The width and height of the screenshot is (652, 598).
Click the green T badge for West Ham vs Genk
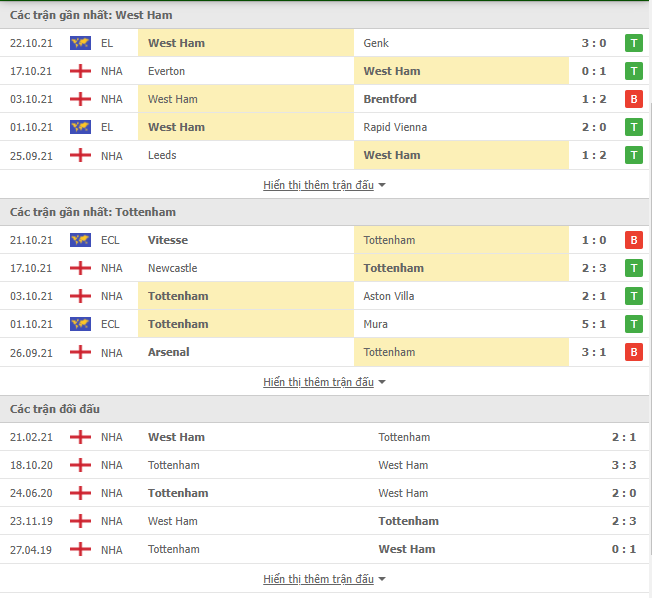pyautogui.click(x=634, y=43)
